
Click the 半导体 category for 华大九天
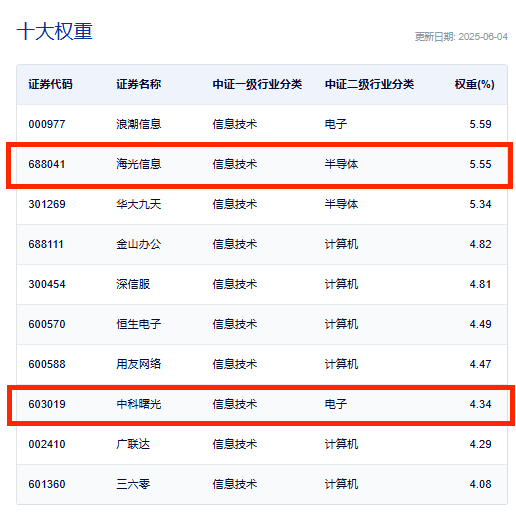coord(341,204)
